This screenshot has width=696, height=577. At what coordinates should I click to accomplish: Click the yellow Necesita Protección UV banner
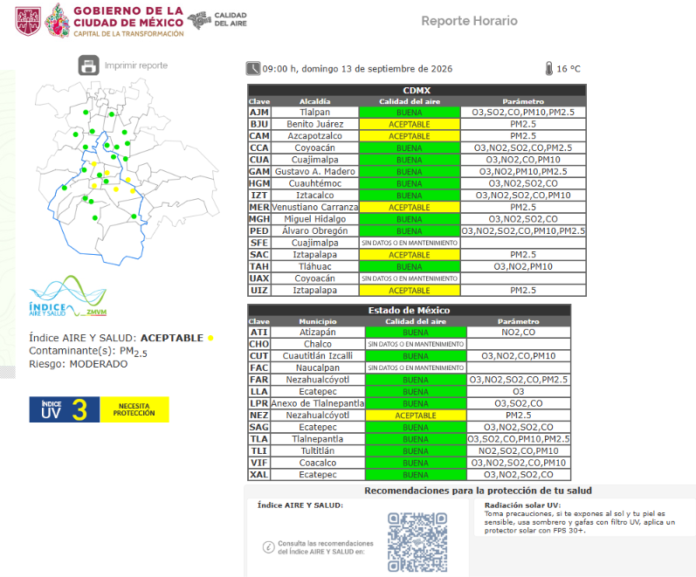[134, 409]
